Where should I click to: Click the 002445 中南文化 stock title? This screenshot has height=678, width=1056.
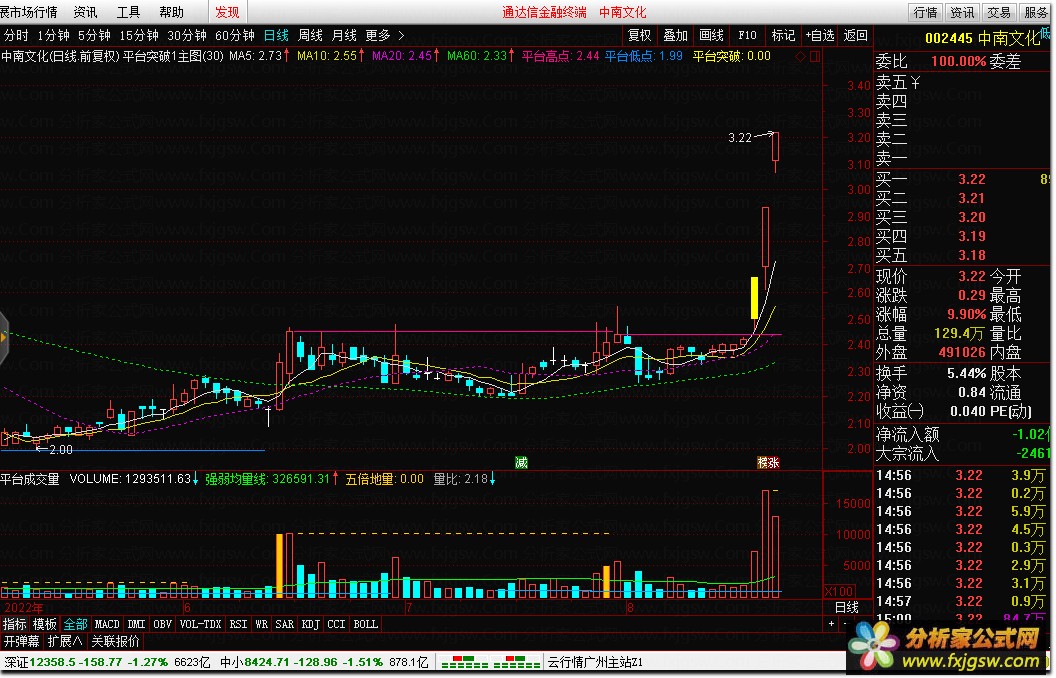click(983, 38)
